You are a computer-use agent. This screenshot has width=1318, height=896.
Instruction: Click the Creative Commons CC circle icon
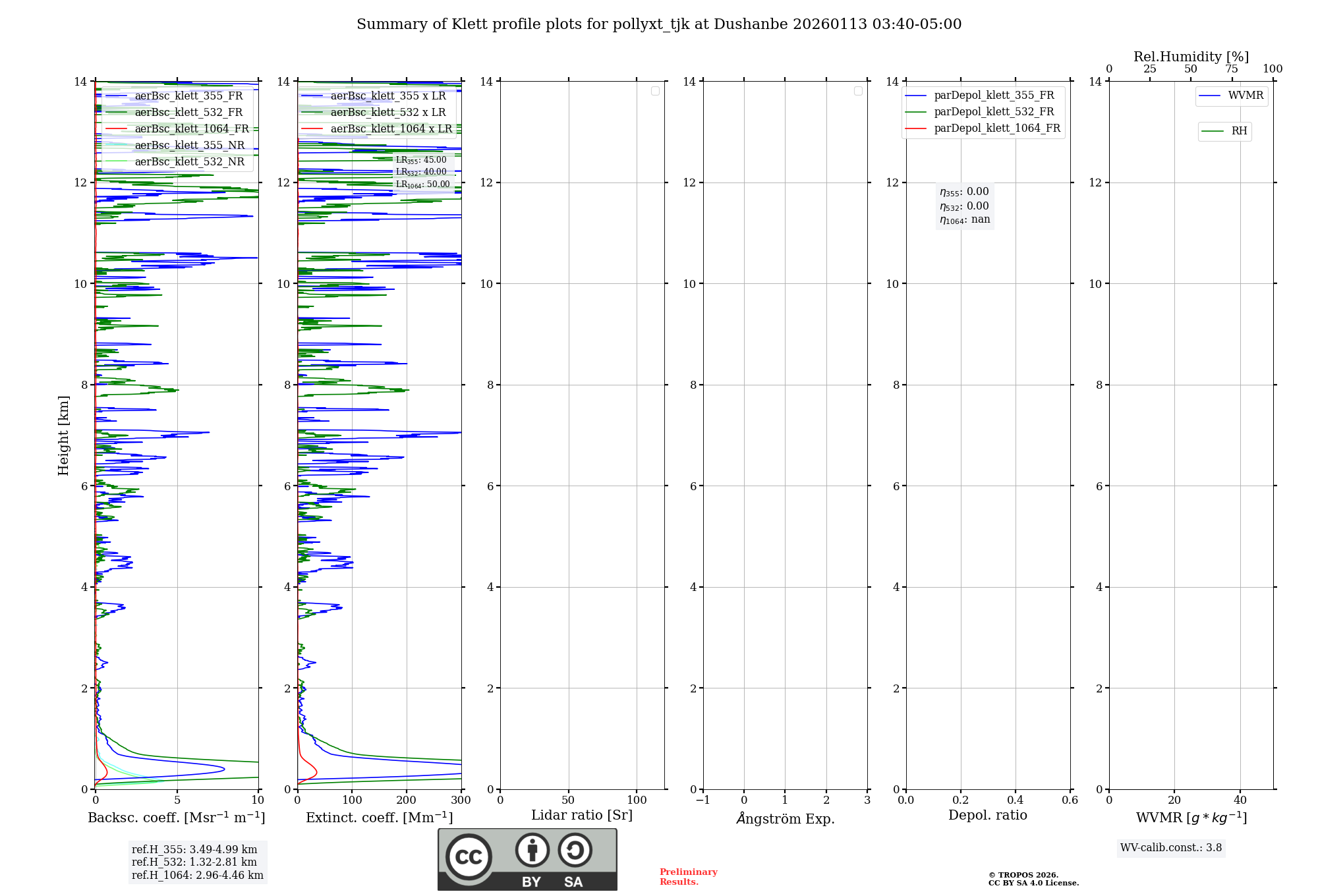(x=469, y=857)
